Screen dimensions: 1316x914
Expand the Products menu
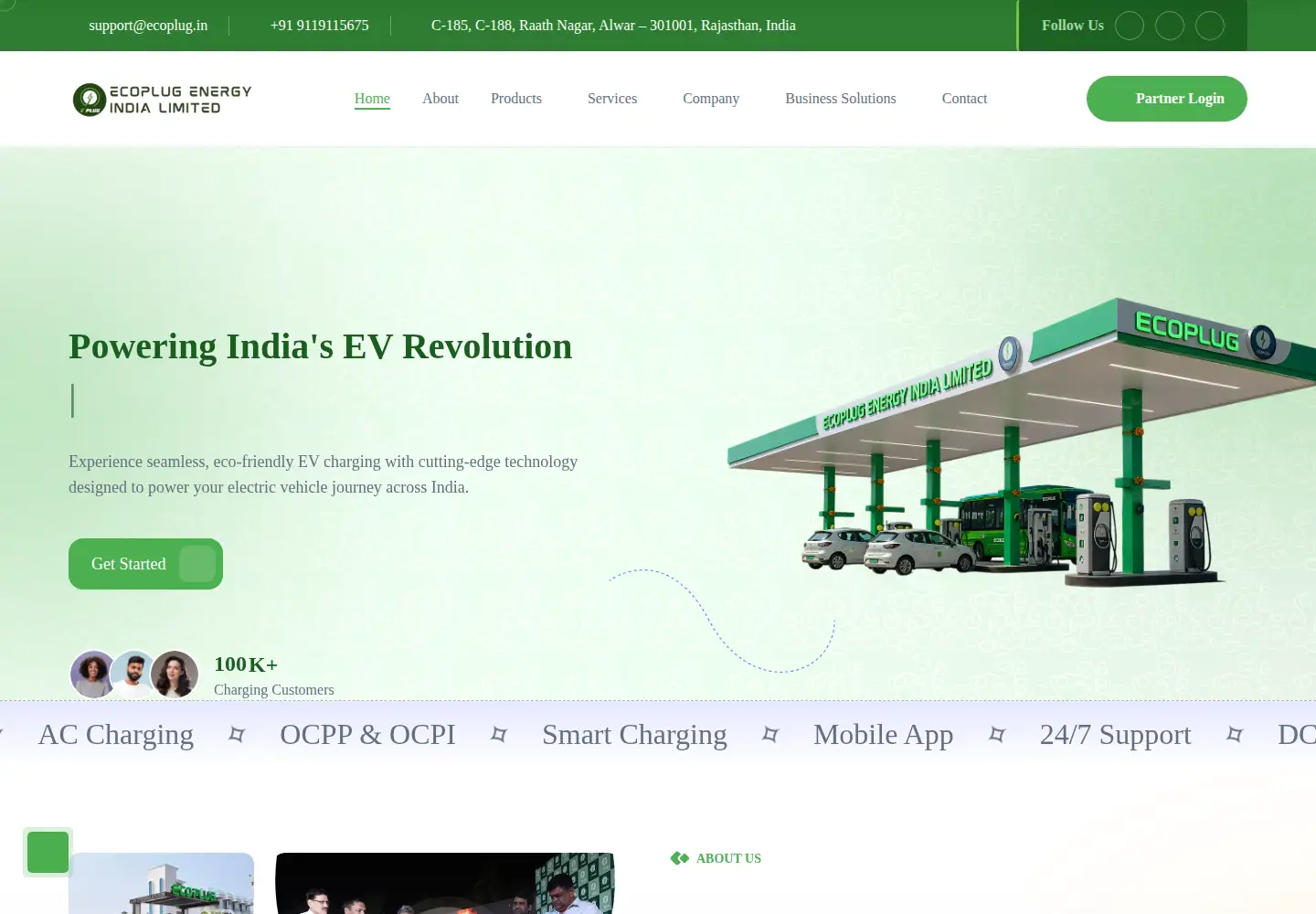click(516, 99)
